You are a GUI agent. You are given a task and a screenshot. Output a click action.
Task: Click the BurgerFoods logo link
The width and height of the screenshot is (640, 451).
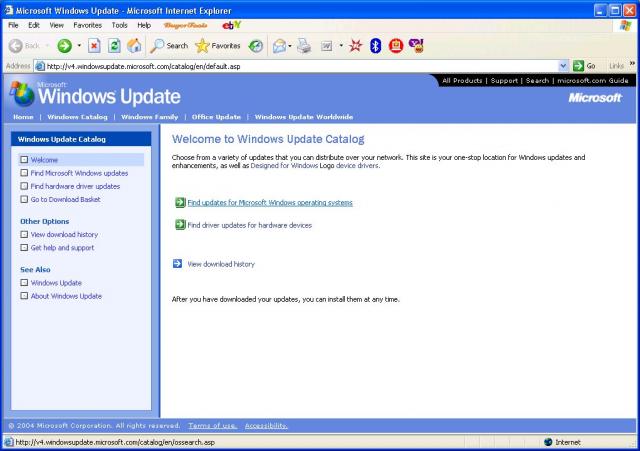click(x=185, y=25)
